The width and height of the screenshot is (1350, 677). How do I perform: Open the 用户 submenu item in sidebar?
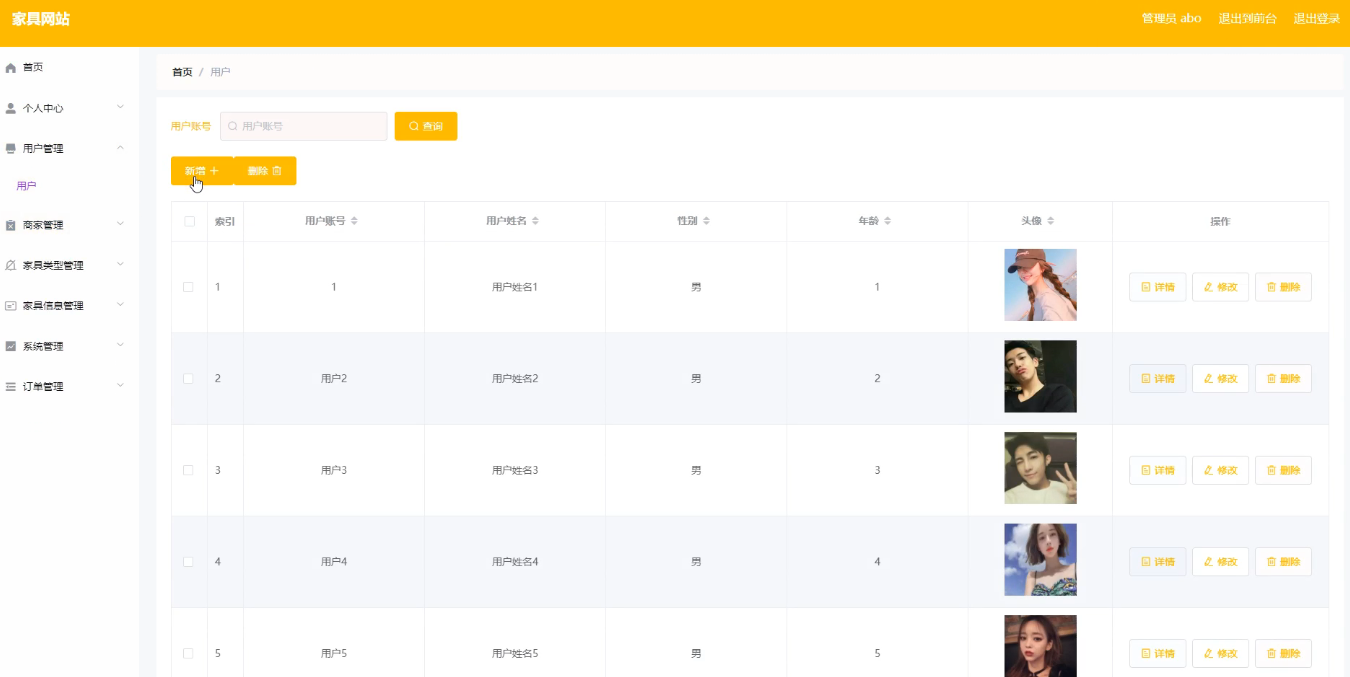coord(27,186)
